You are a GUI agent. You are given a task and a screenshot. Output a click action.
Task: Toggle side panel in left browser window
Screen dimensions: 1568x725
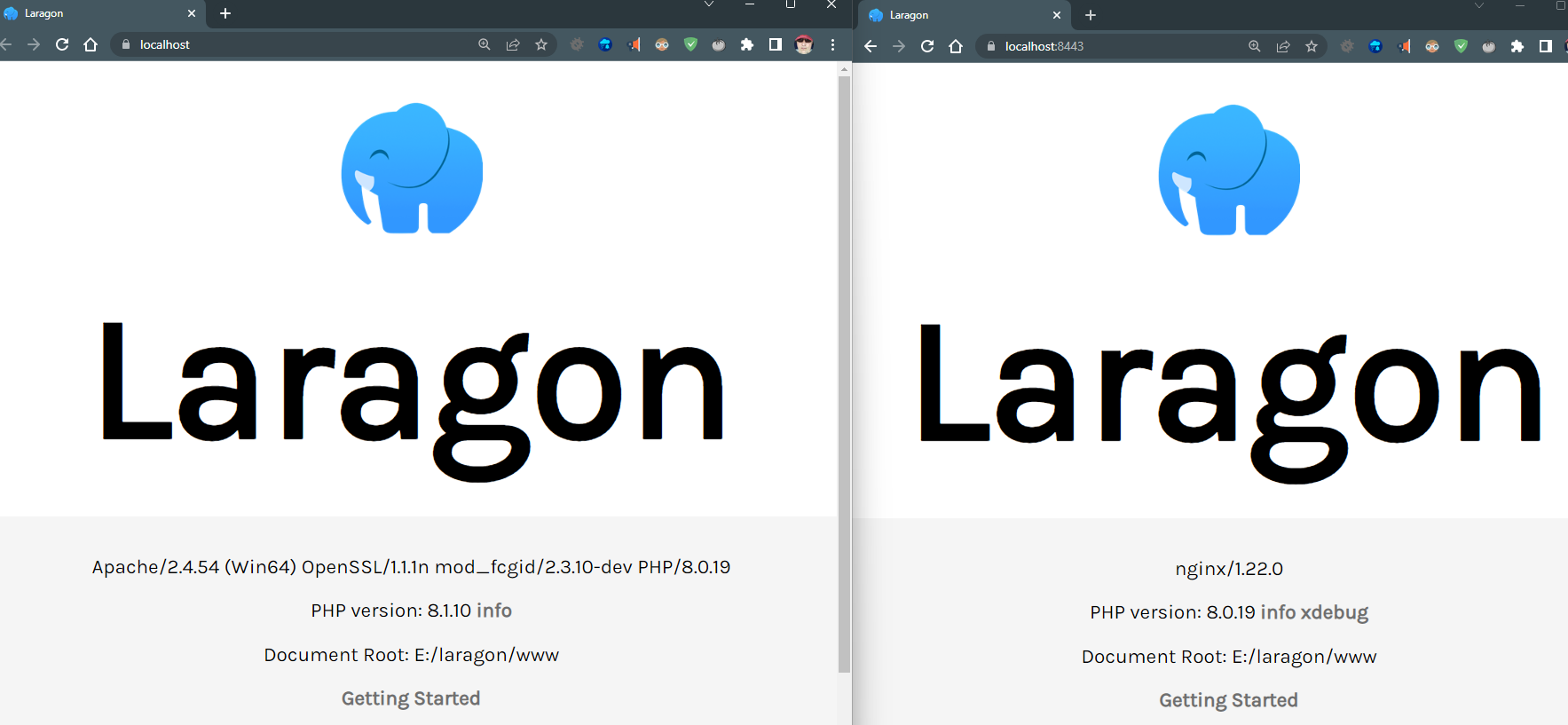(x=776, y=44)
